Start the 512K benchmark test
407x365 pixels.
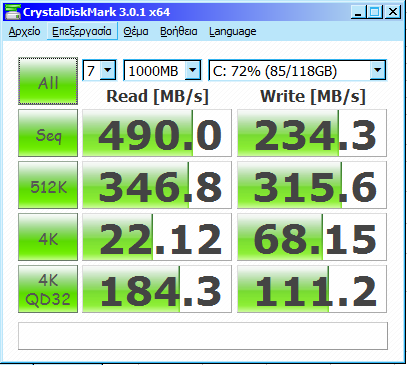tap(48, 185)
